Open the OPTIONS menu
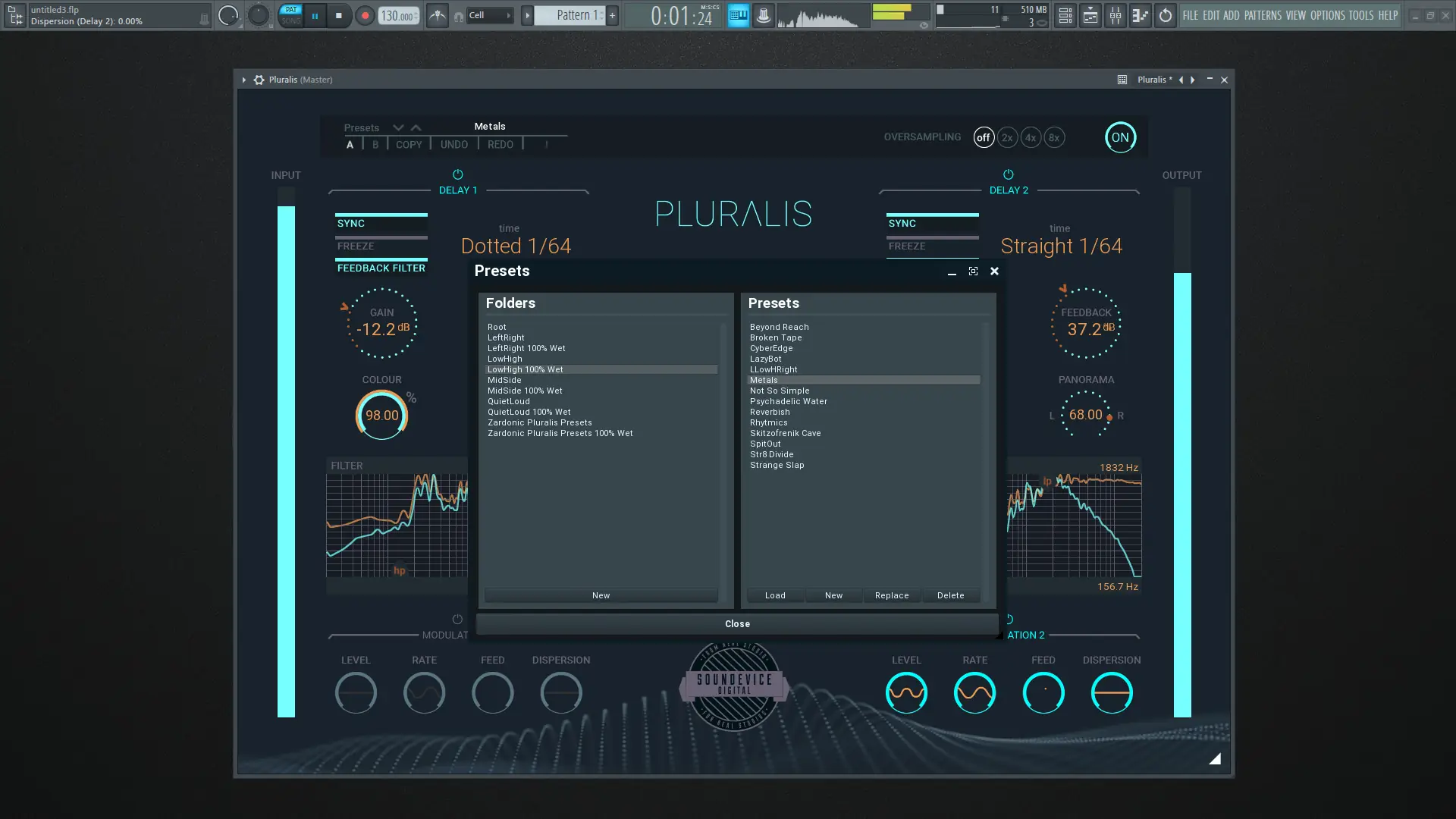 (1327, 15)
